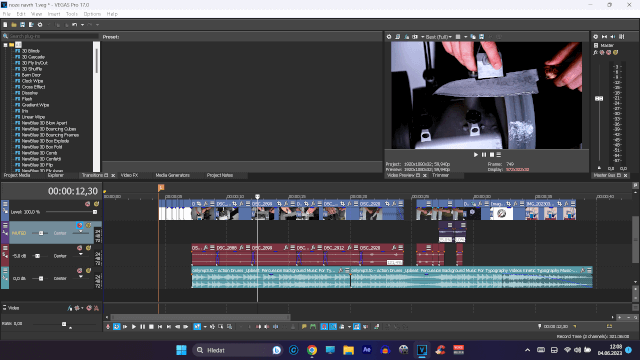Mute the highlighted audio track

click(80, 225)
